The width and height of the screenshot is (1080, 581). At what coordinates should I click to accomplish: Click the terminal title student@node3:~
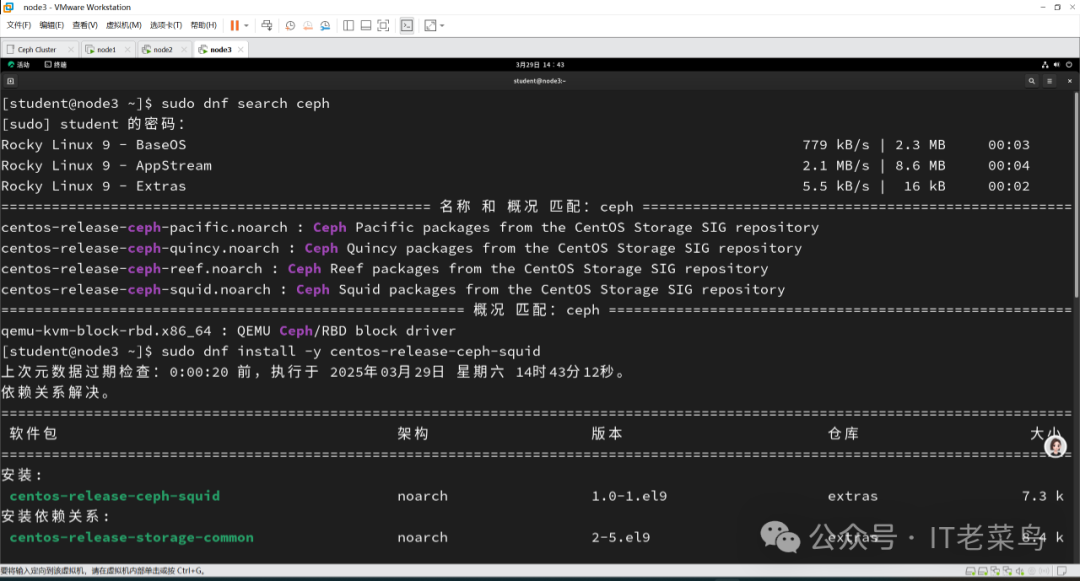click(540, 81)
